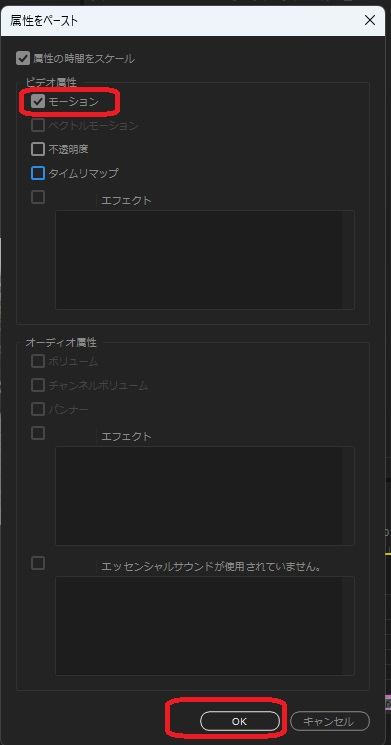Uncheck the モーション checkbox
Viewport: 391px width, 745px height.
pos(38,102)
